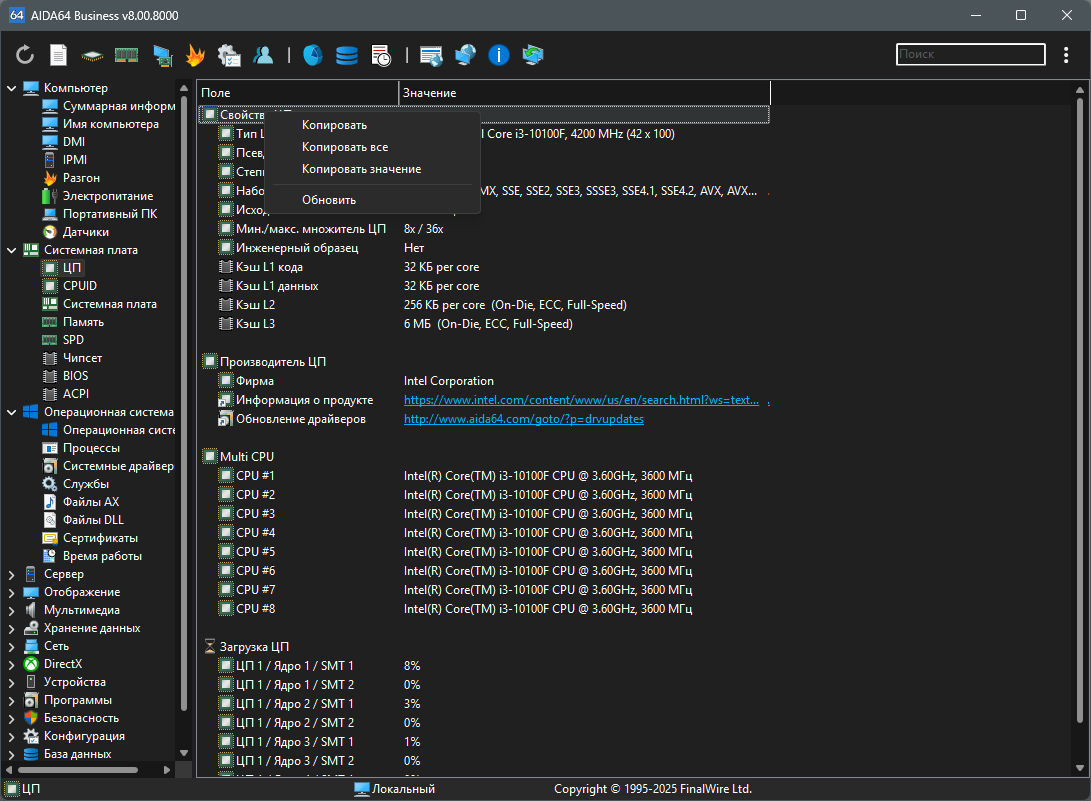Click the monitors with green arrow icon
The width and height of the screenshot is (1091, 801).
tap(533, 54)
